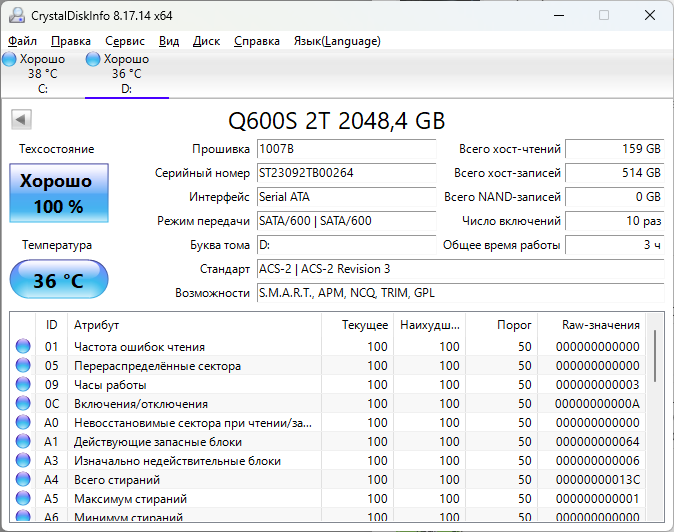
Task: Click the Хорошо 100 % health status button
Action: (59, 193)
